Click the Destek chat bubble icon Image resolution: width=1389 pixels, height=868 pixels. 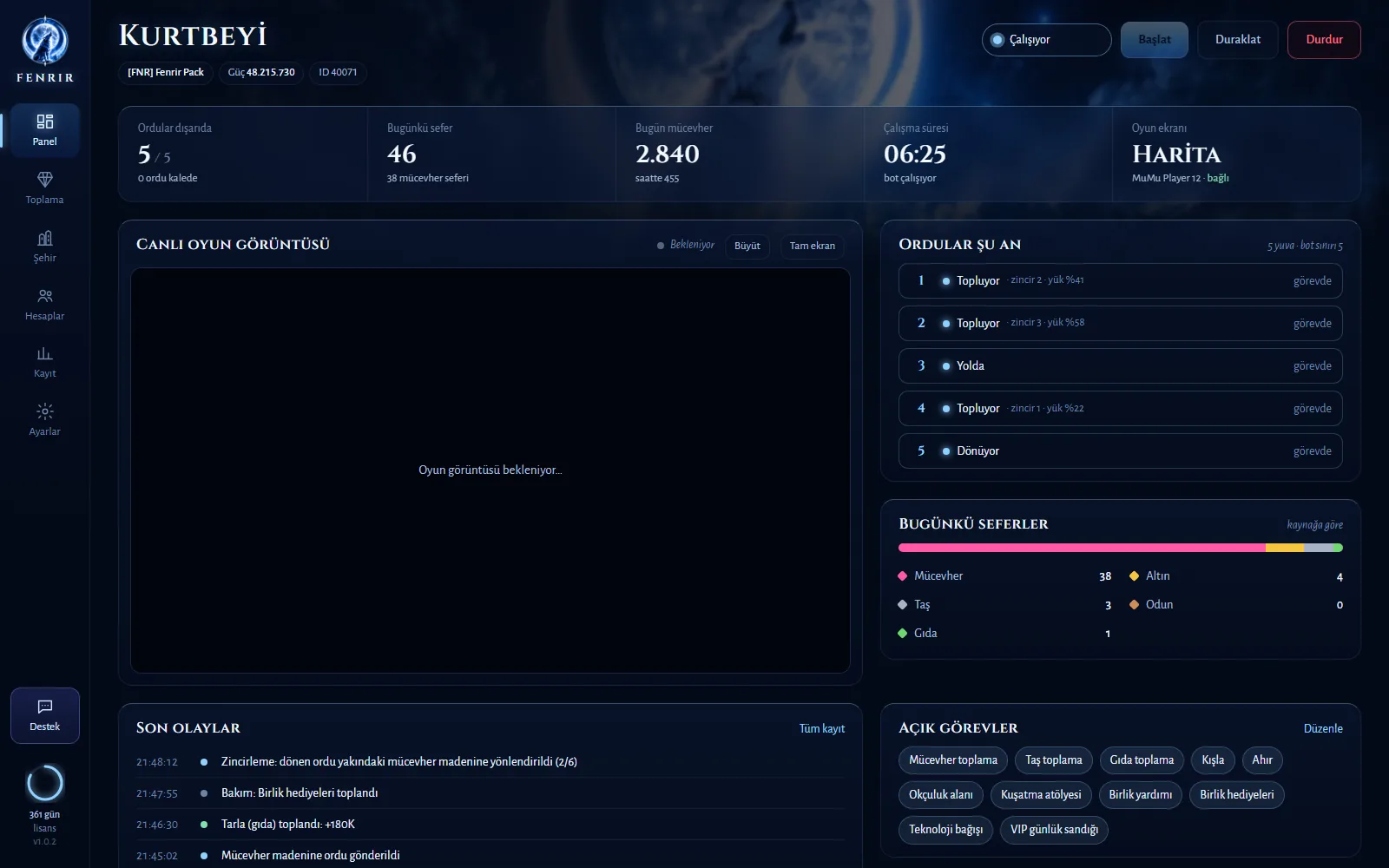45,707
